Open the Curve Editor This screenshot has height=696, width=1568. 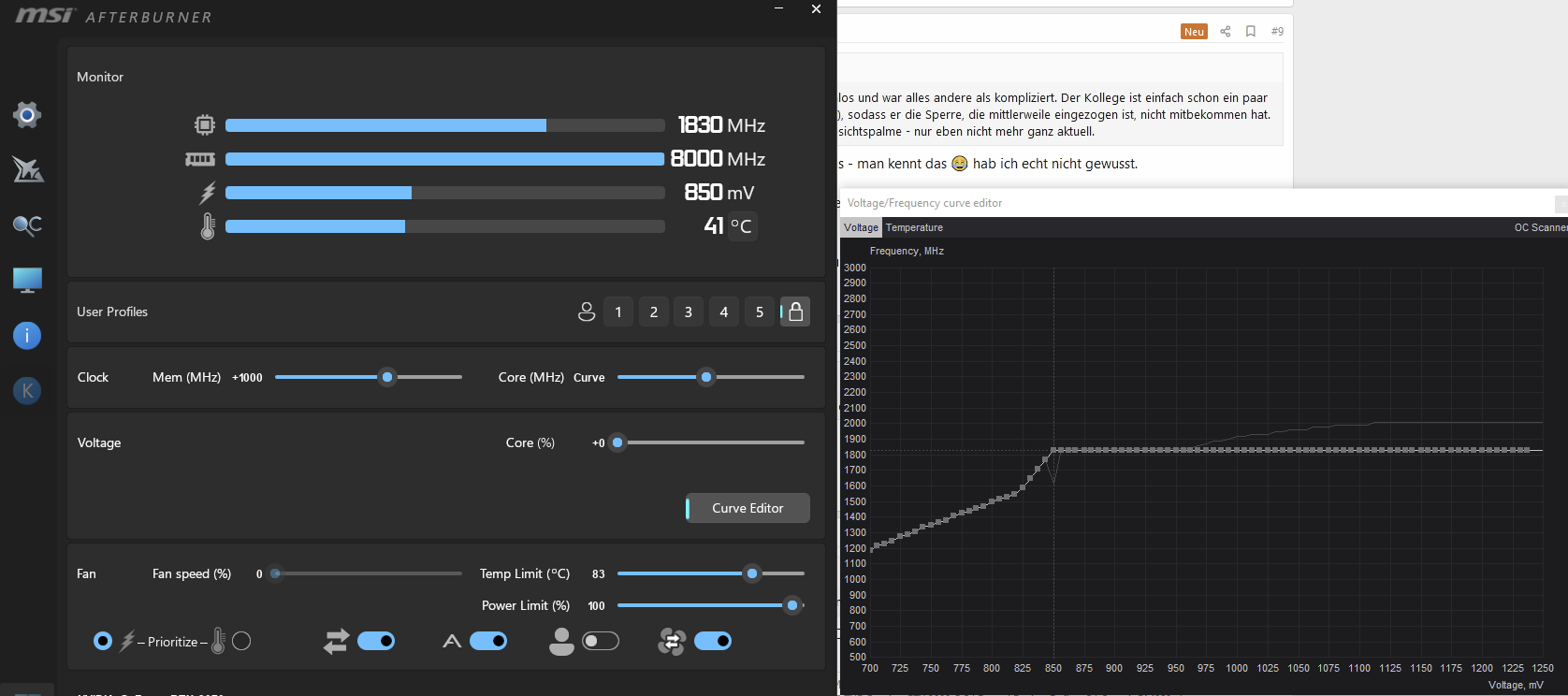[x=748, y=508]
